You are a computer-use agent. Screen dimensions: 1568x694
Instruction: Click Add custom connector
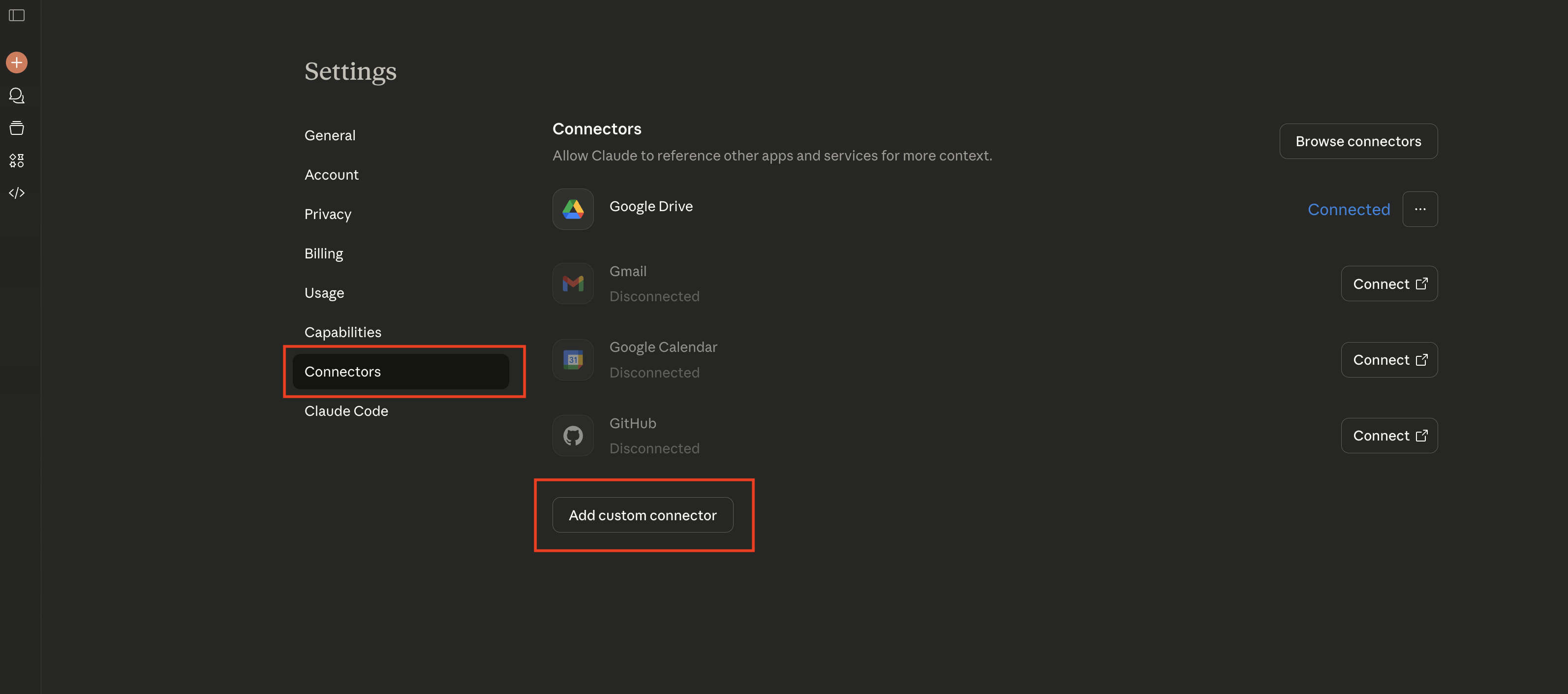pos(643,514)
